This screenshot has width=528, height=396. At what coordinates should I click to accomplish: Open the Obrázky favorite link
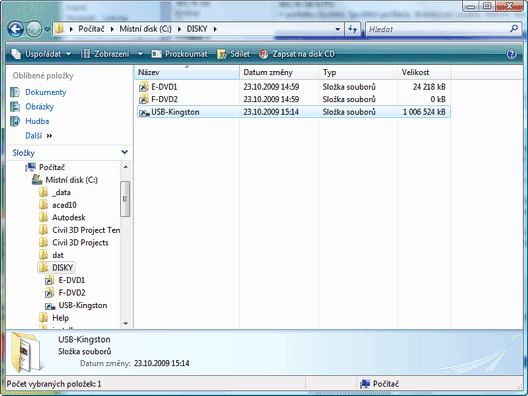pyautogui.click(x=39, y=106)
